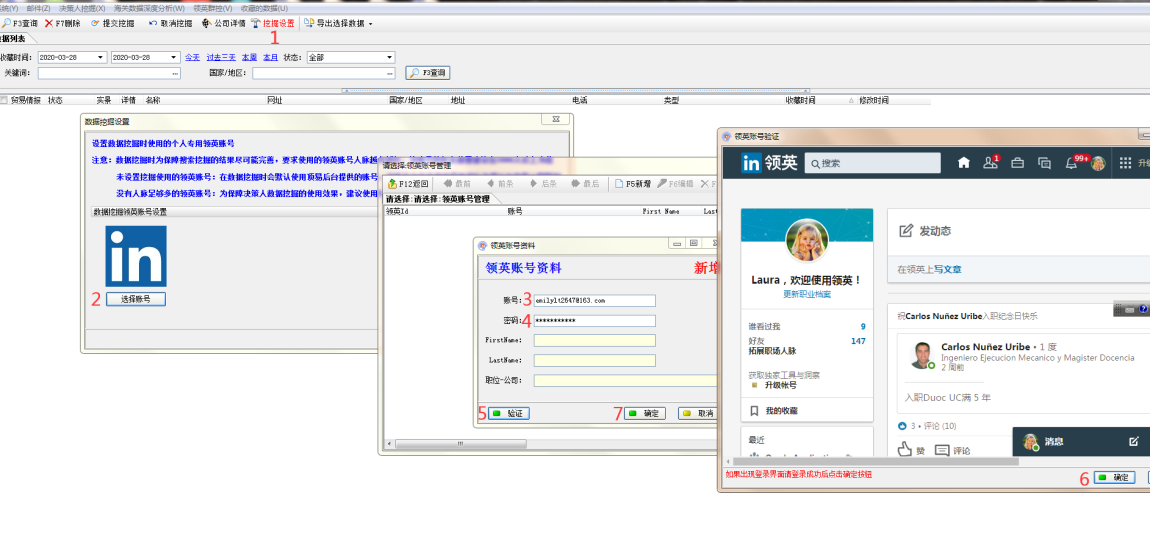Click 过去三天 date filter link
The height and width of the screenshot is (543, 1150).
click(x=221, y=57)
